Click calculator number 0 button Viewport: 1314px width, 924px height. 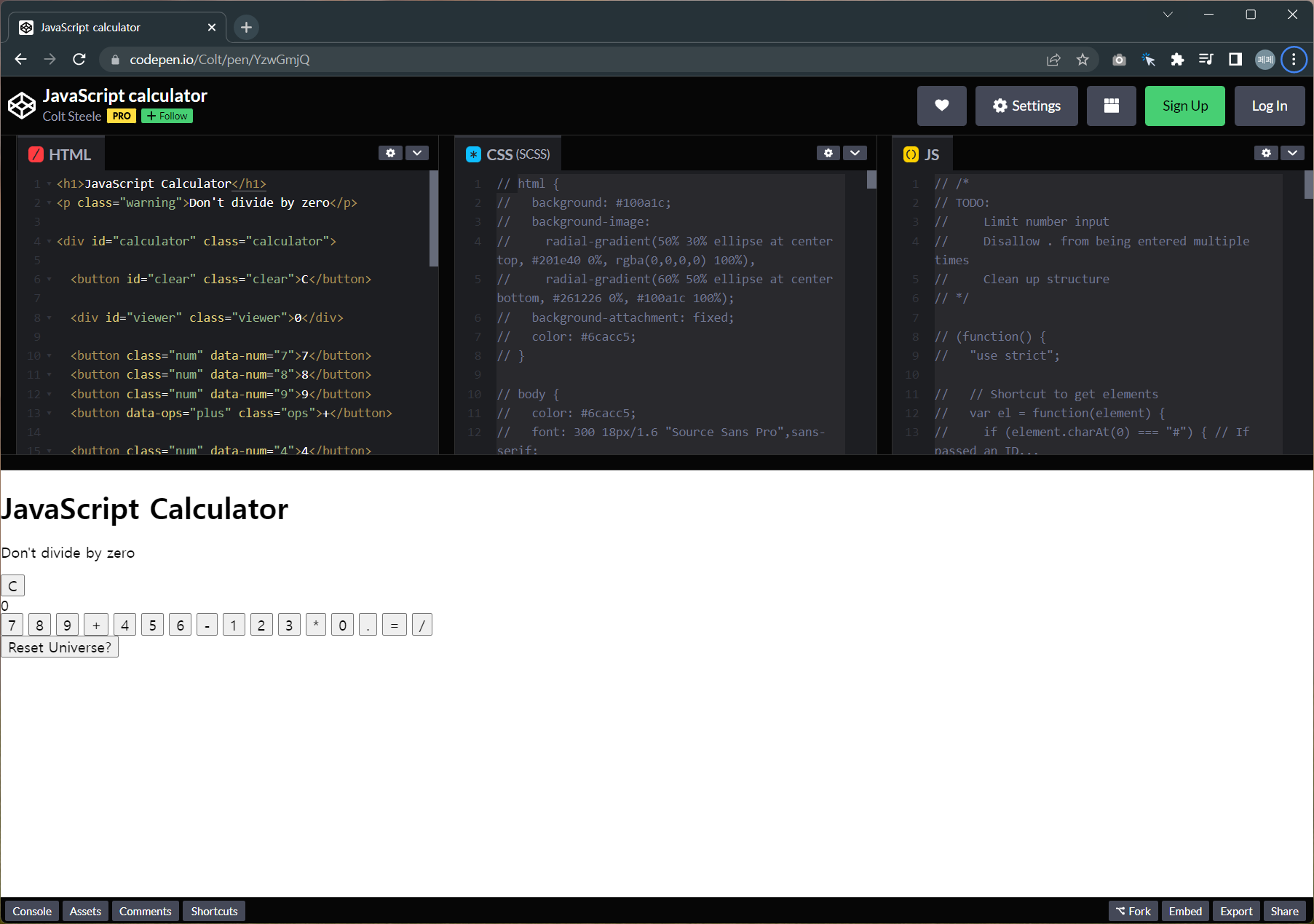click(342, 625)
